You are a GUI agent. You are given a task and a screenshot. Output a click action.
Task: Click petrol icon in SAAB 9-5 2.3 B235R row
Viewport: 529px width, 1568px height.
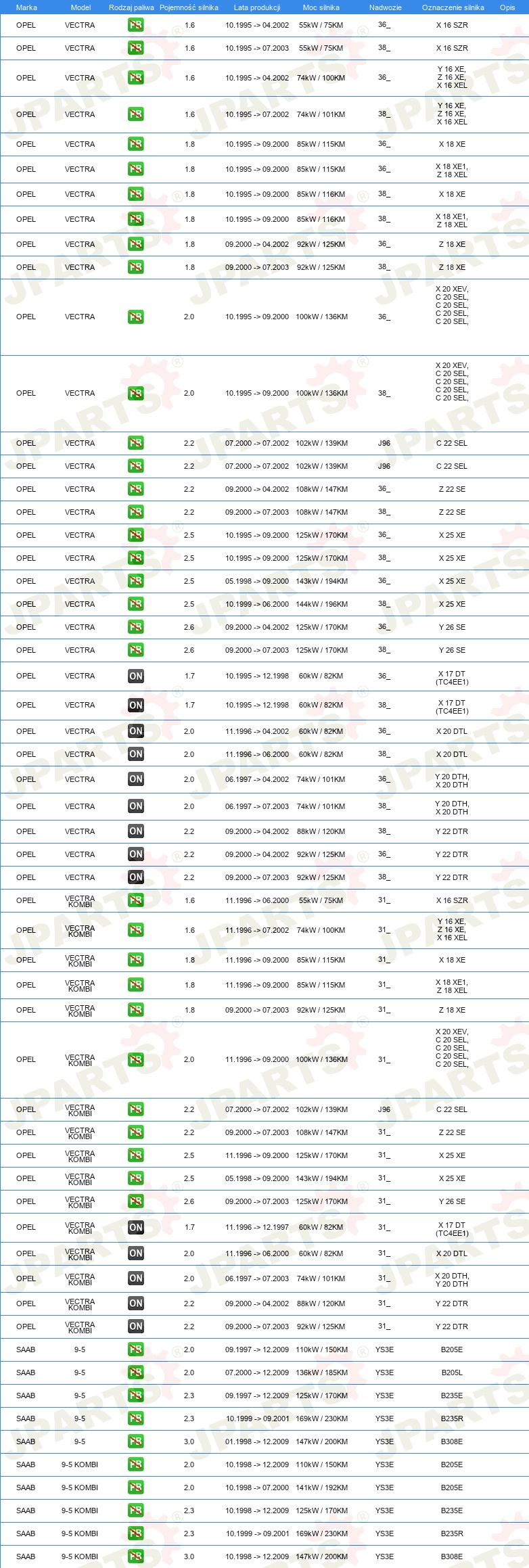pyautogui.click(x=136, y=1419)
